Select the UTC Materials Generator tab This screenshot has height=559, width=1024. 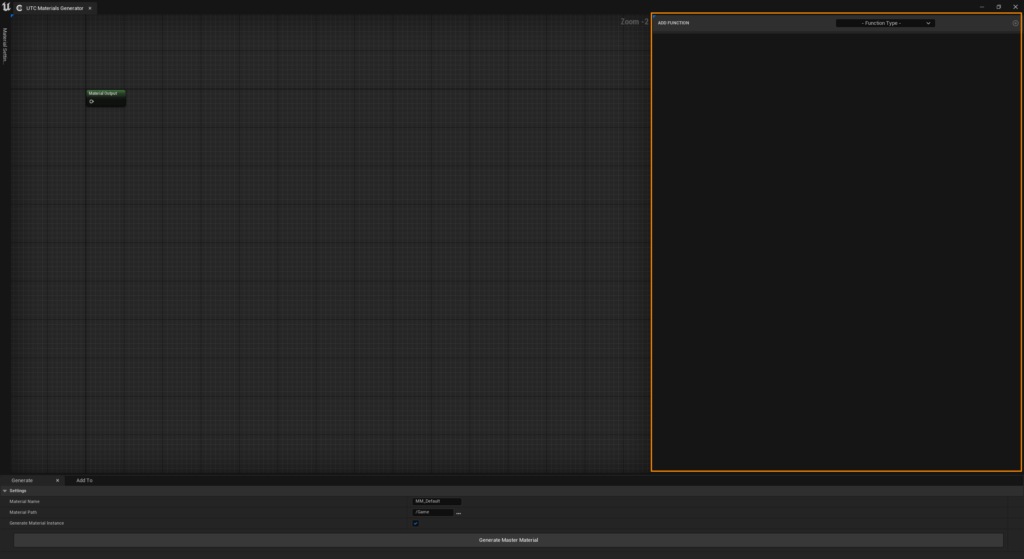click(x=55, y=8)
